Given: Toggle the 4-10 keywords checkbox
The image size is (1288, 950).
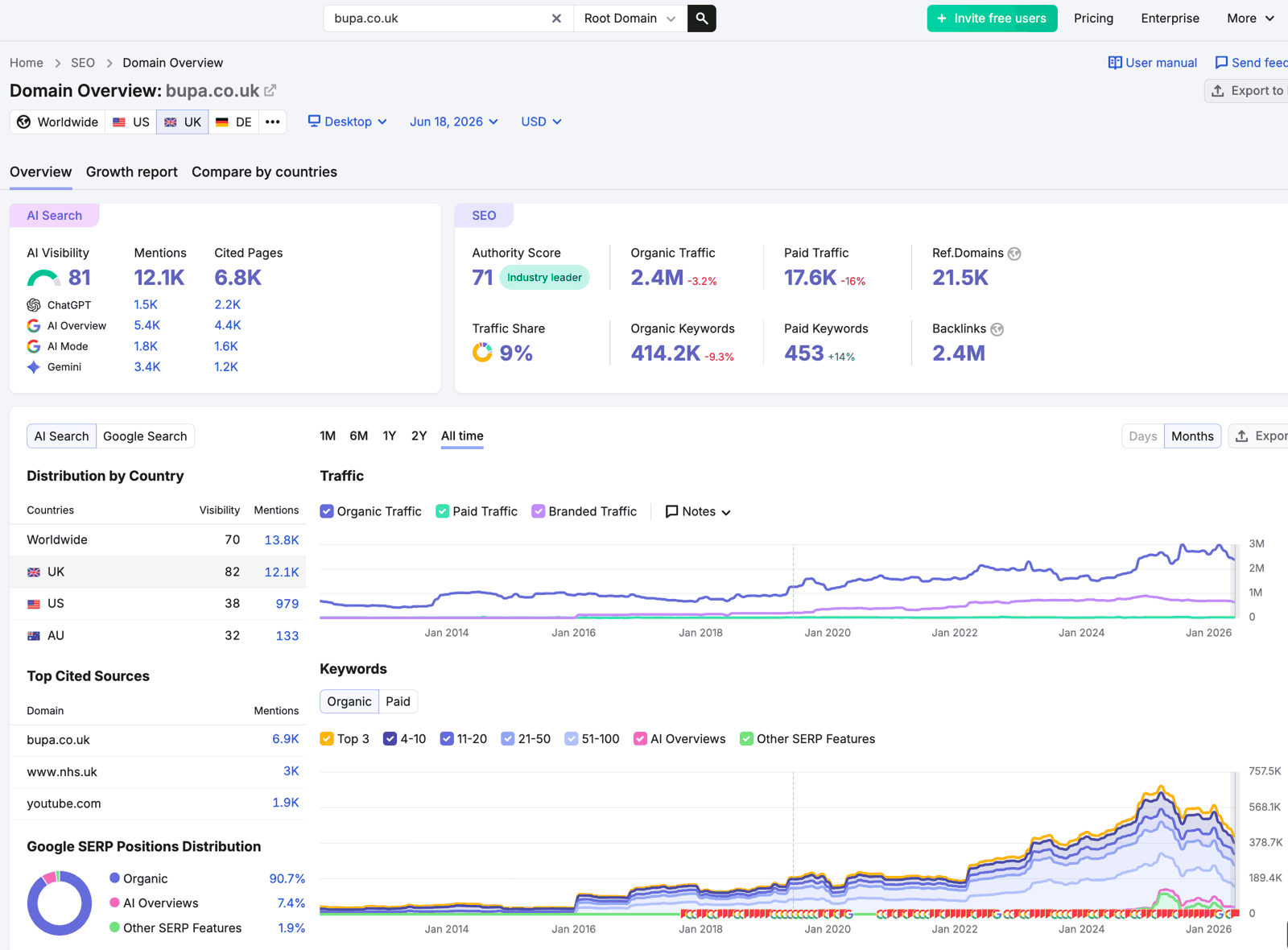Looking at the screenshot, I should pos(390,739).
